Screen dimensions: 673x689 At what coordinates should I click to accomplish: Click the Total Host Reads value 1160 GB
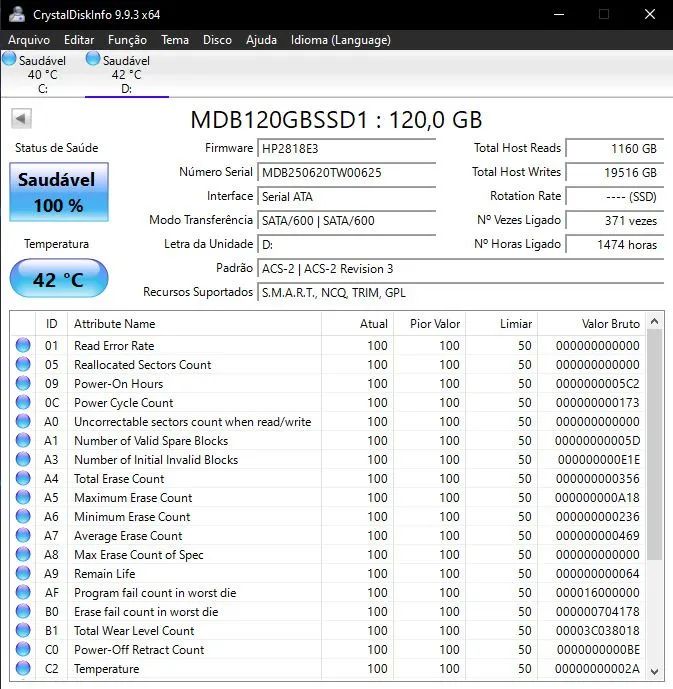tap(615, 149)
